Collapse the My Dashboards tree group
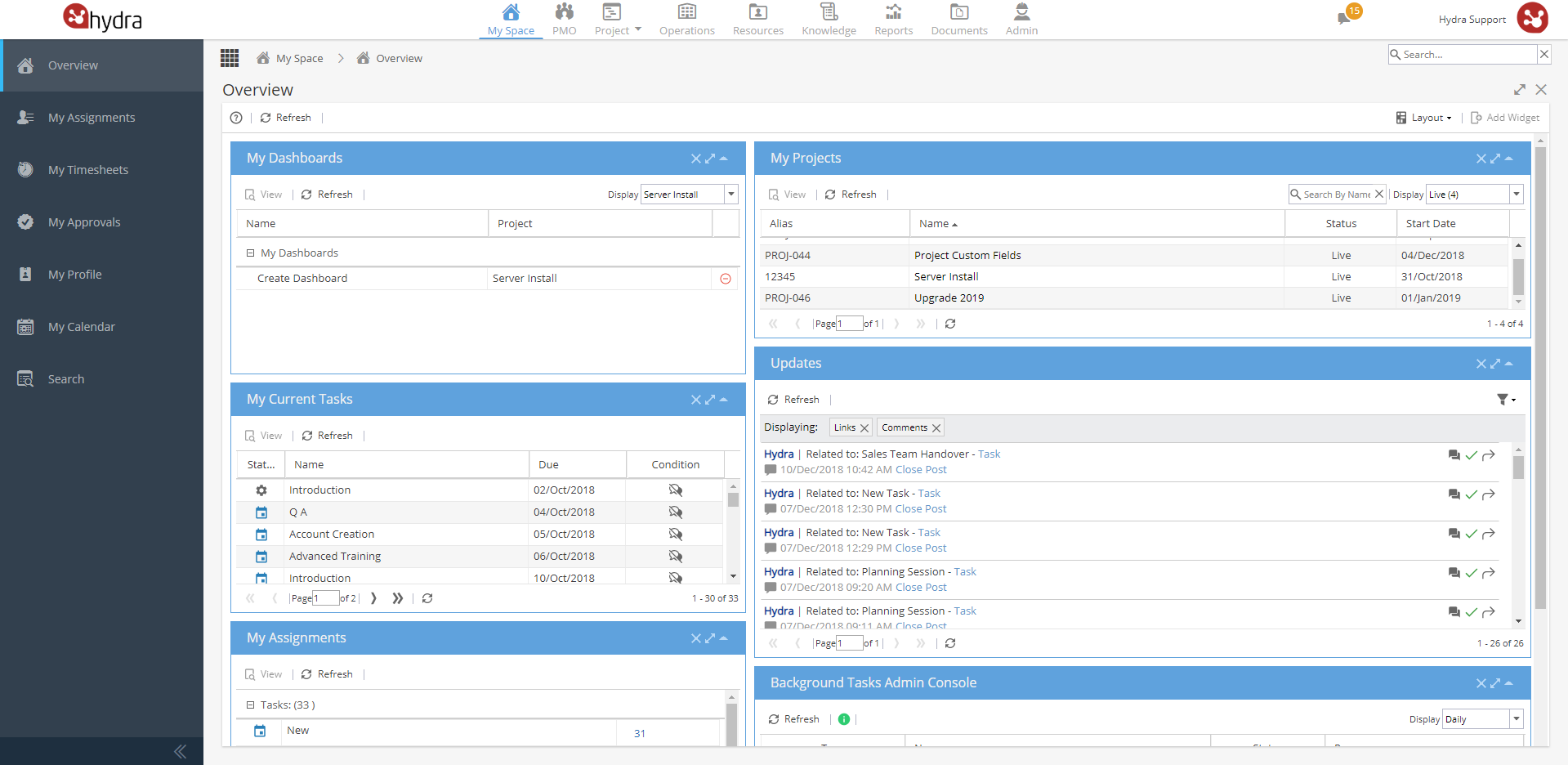 click(x=250, y=253)
